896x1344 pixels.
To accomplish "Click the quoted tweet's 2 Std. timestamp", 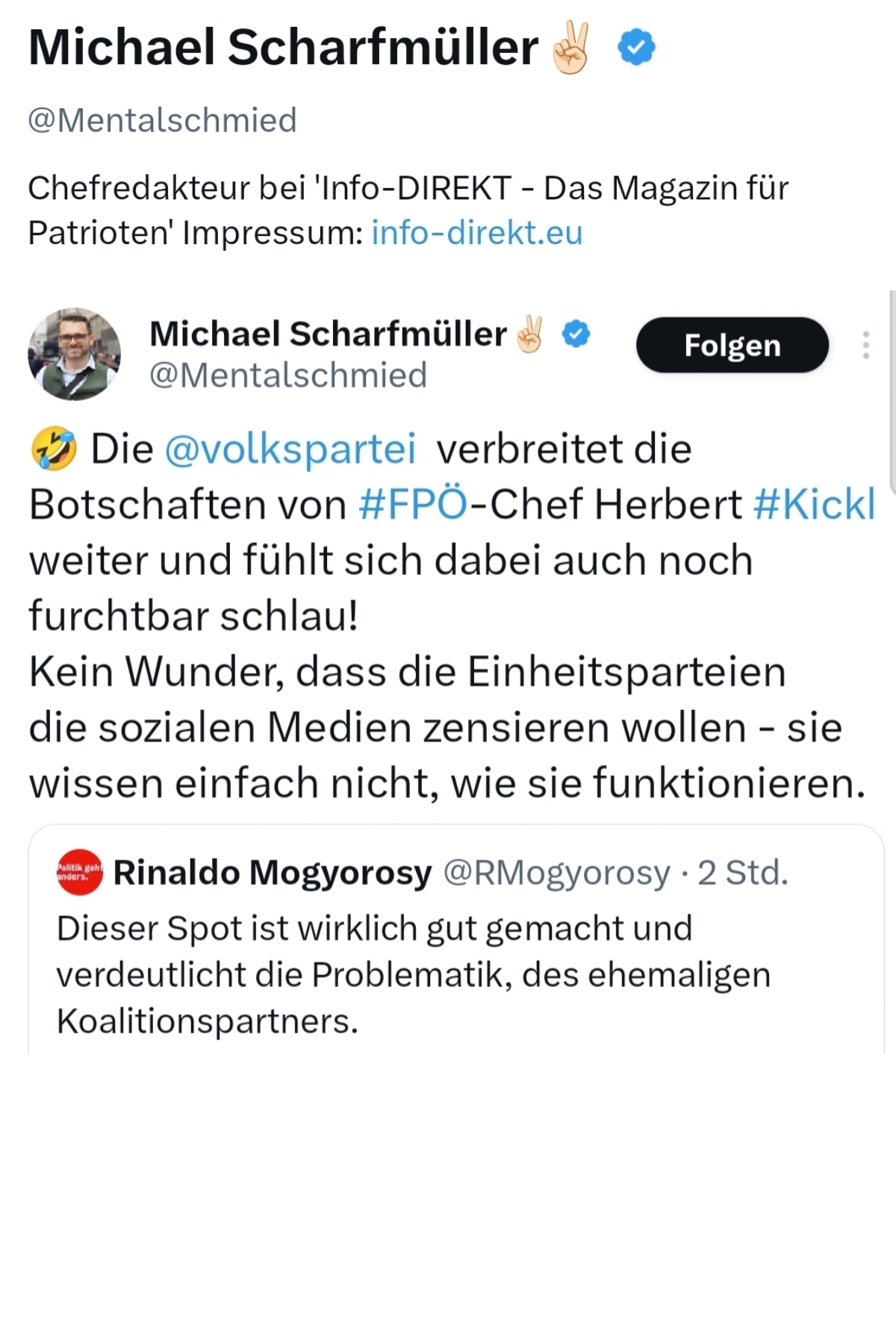I will coord(742,872).
